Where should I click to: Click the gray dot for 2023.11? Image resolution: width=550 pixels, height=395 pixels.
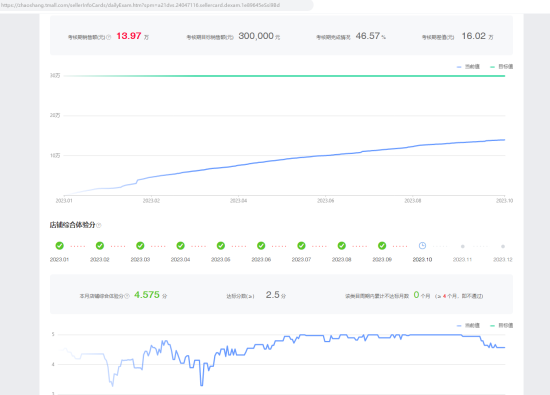tap(463, 247)
